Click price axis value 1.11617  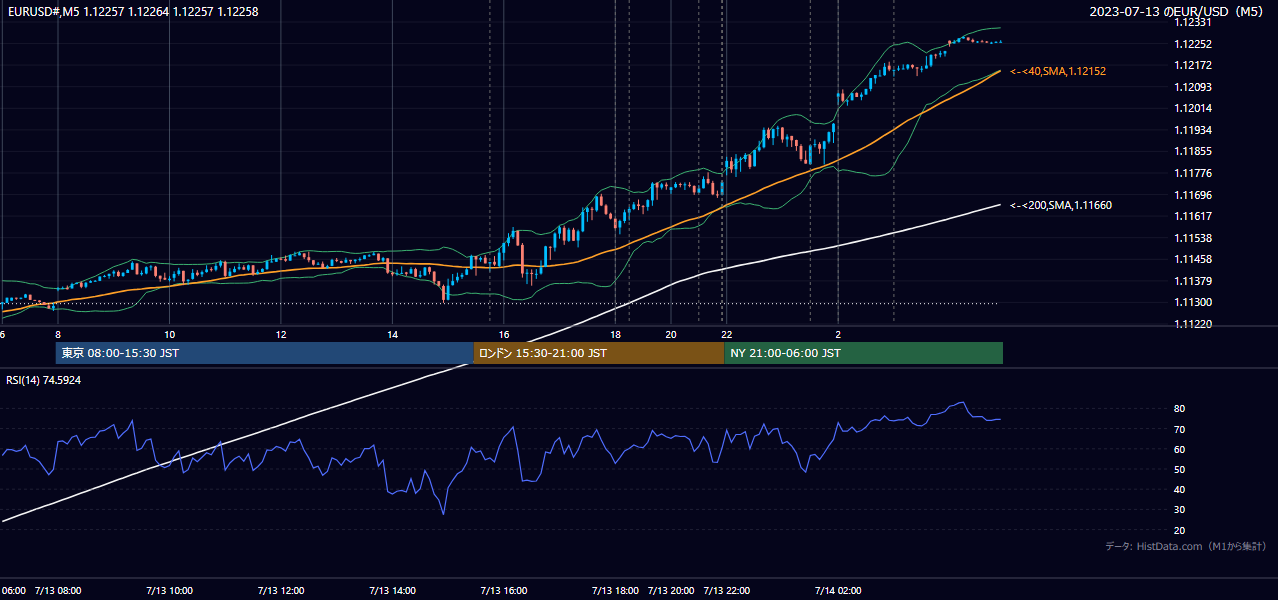point(1193,216)
